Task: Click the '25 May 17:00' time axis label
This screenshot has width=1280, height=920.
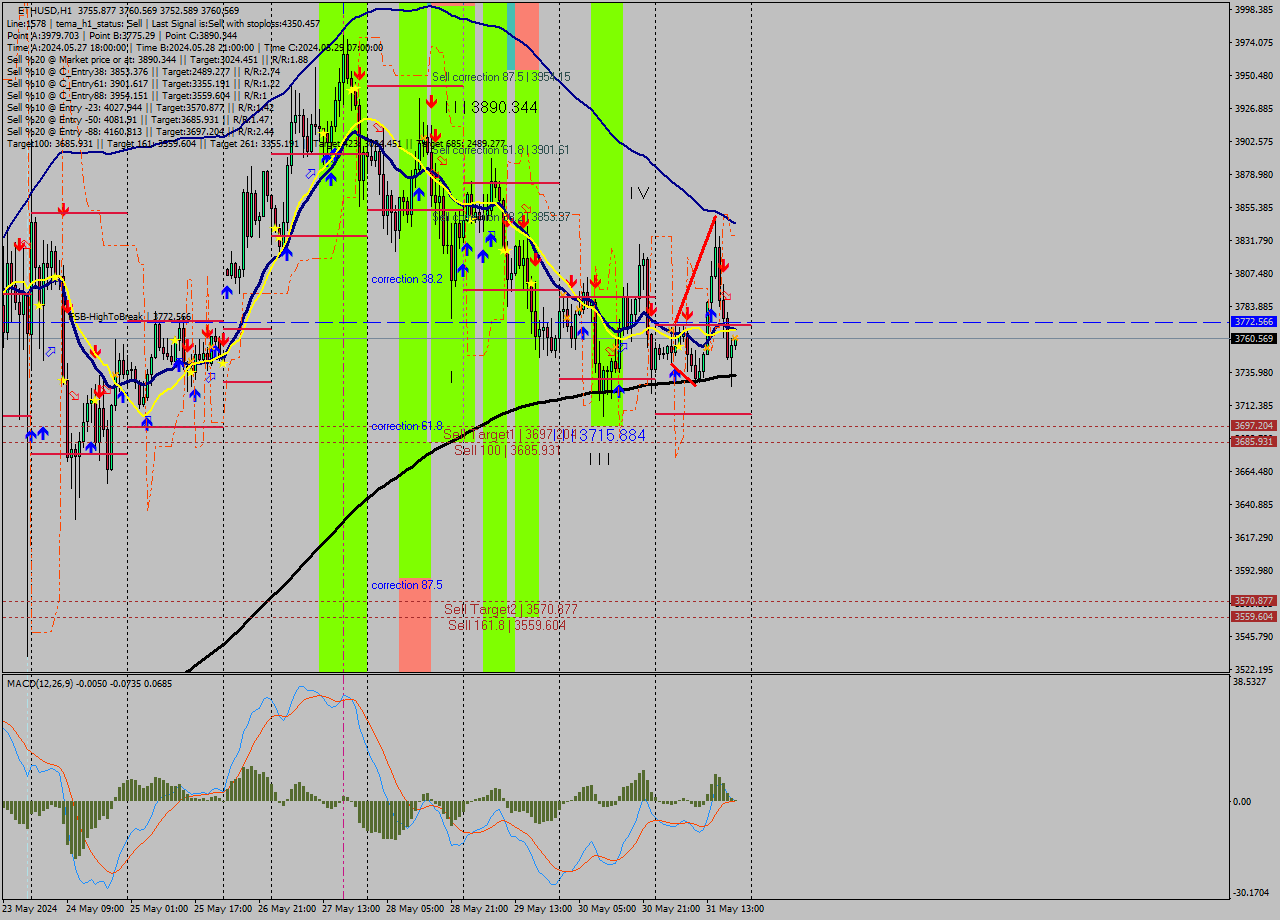Action: [225, 909]
